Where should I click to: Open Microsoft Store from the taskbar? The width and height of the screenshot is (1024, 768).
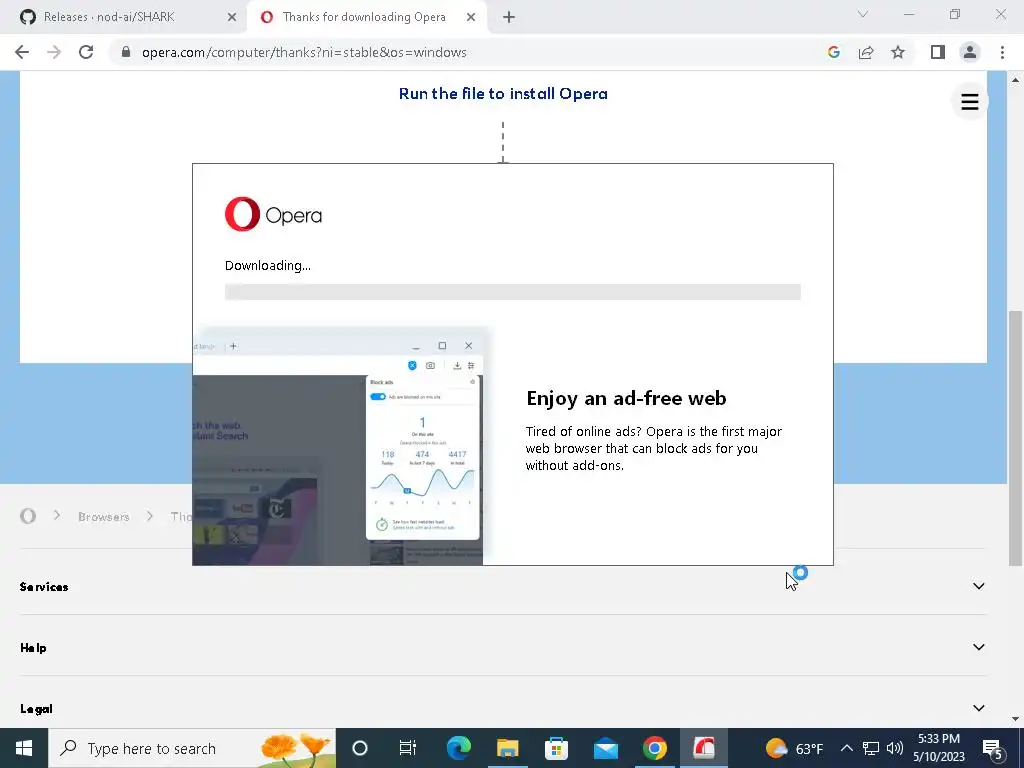point(556,748)
